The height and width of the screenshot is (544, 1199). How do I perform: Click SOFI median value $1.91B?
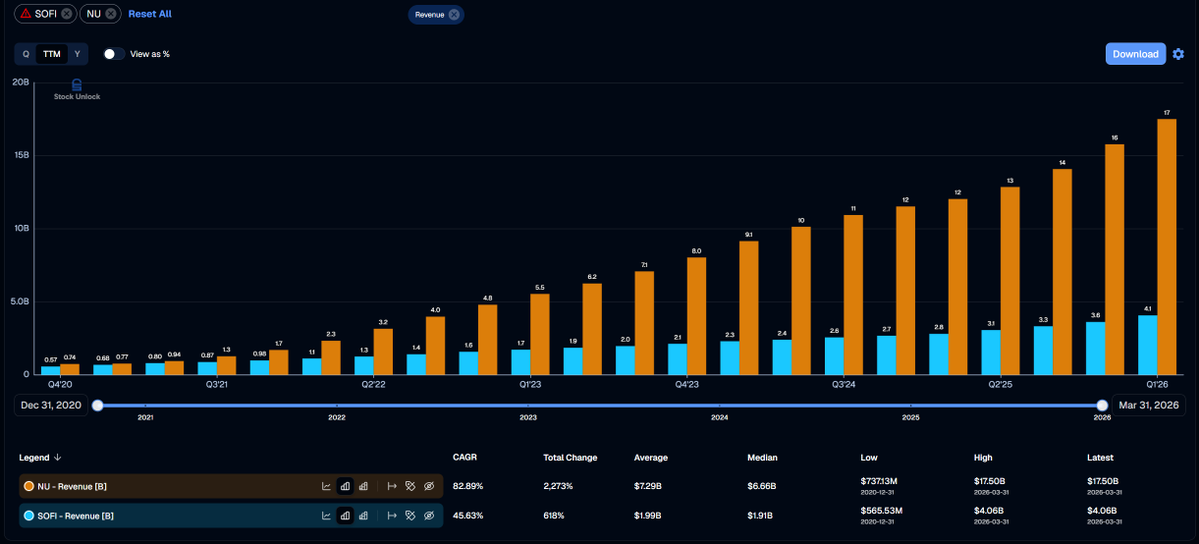[761, 516]
